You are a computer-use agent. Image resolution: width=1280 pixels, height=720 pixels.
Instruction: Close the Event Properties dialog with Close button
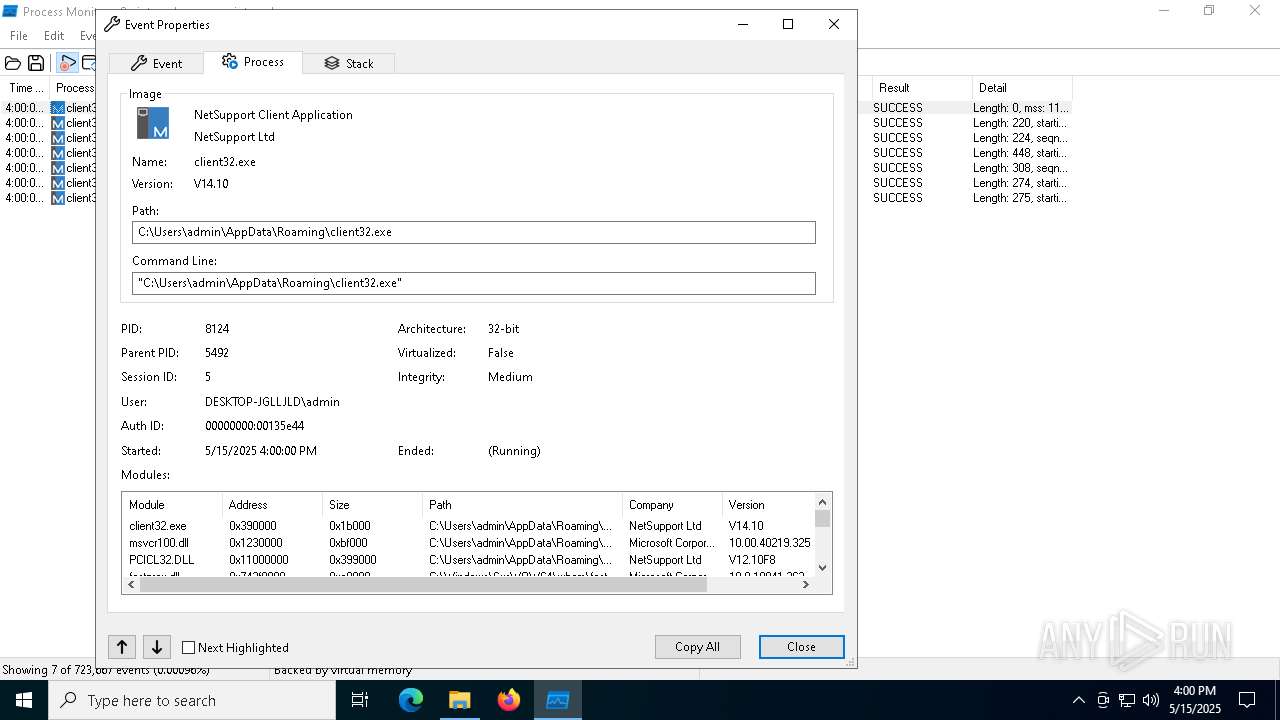click(x=801, y=647)
